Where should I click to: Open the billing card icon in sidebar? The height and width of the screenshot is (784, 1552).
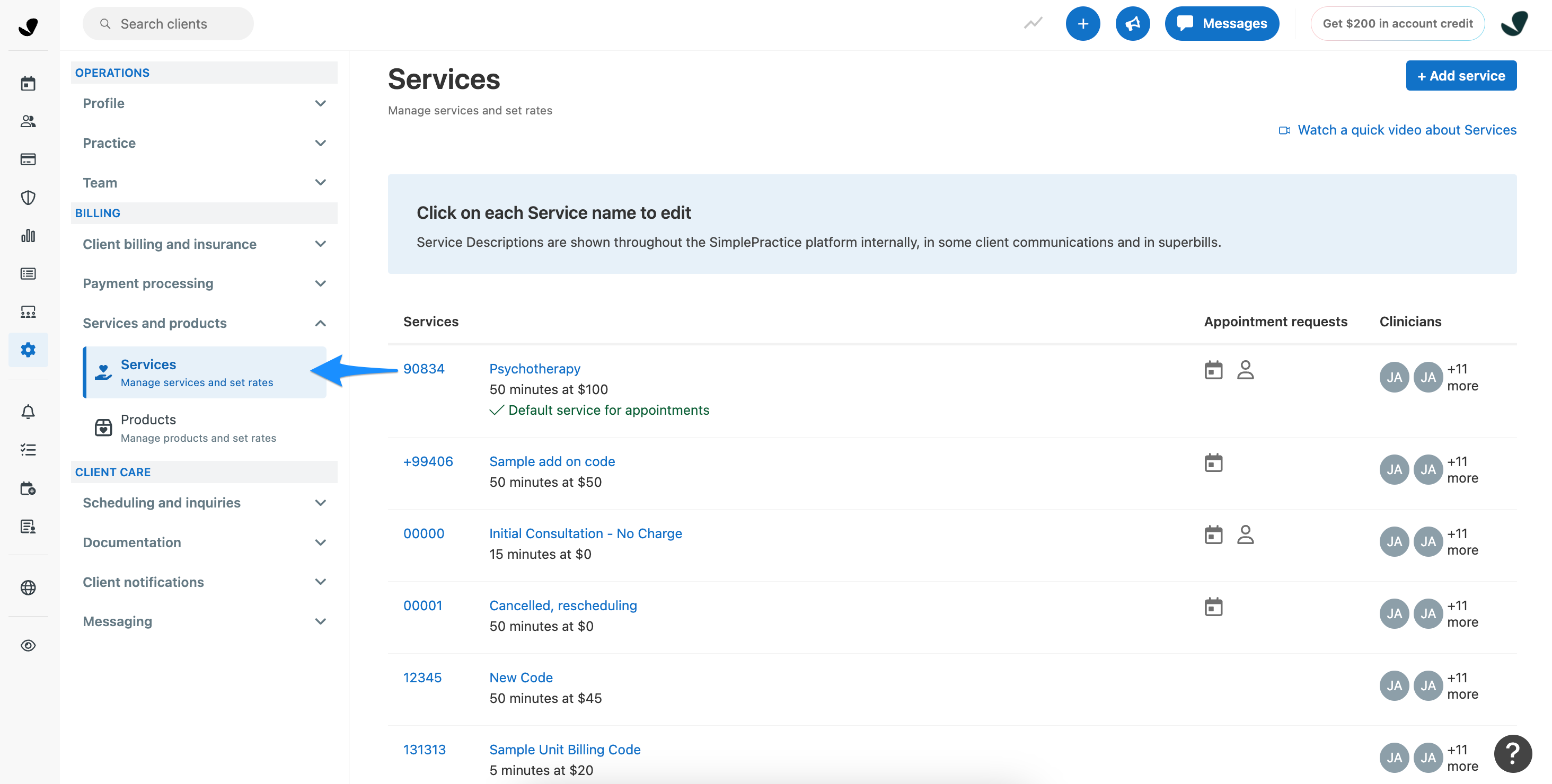(28, 159)
